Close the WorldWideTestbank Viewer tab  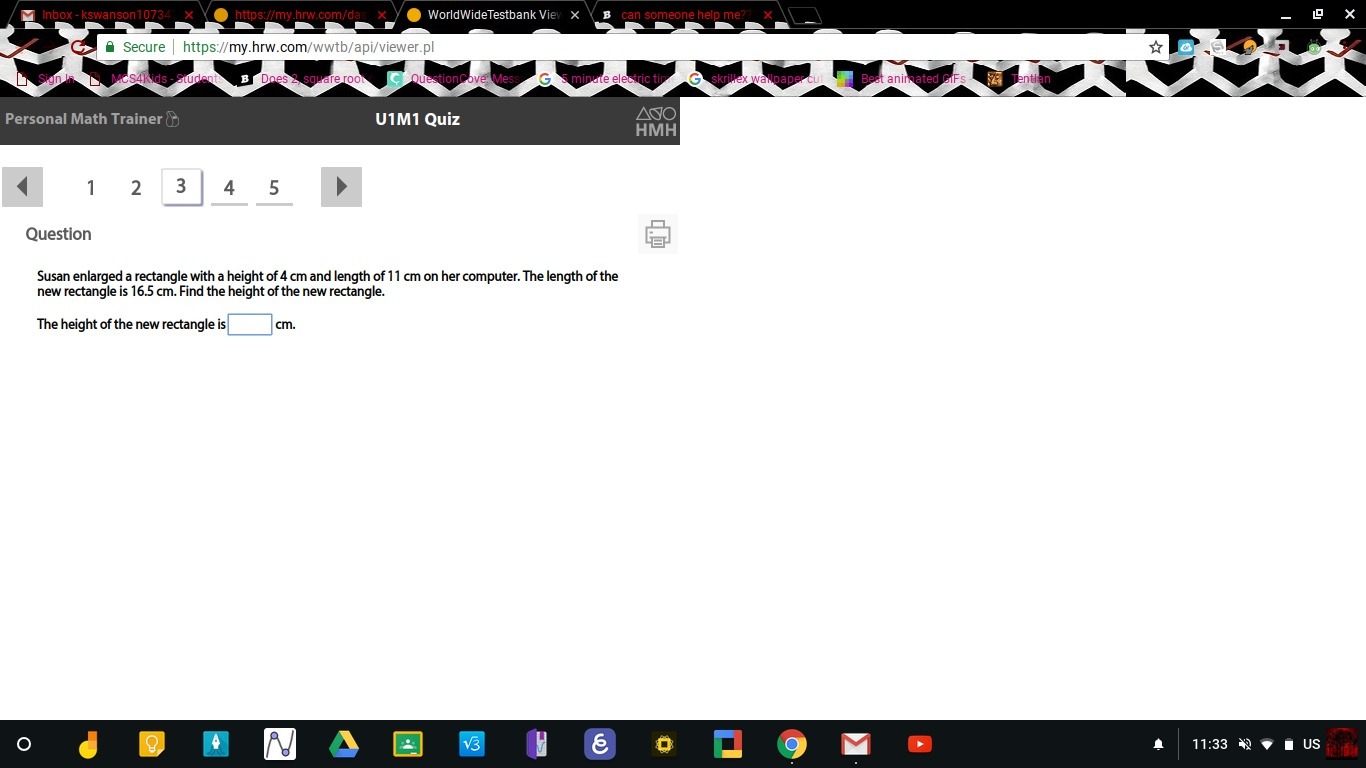click(x=575, y=15)
